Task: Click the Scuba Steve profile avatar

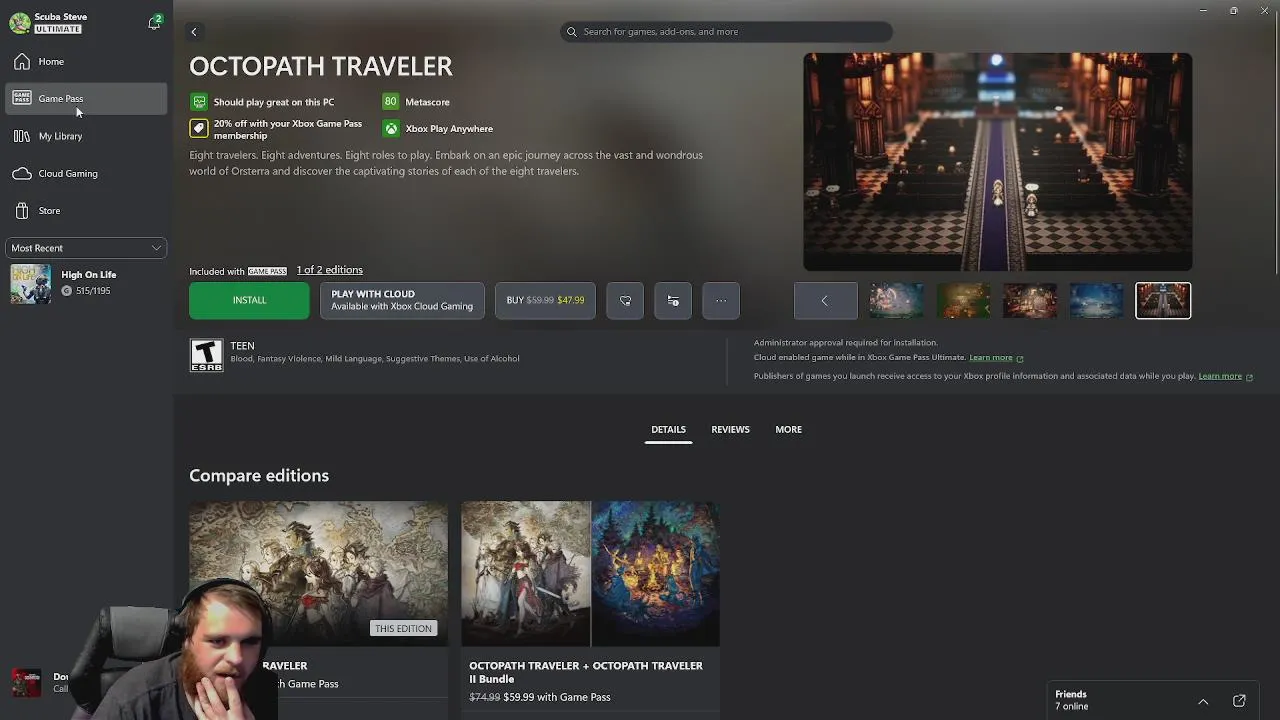Action: (x=20, y=23)
